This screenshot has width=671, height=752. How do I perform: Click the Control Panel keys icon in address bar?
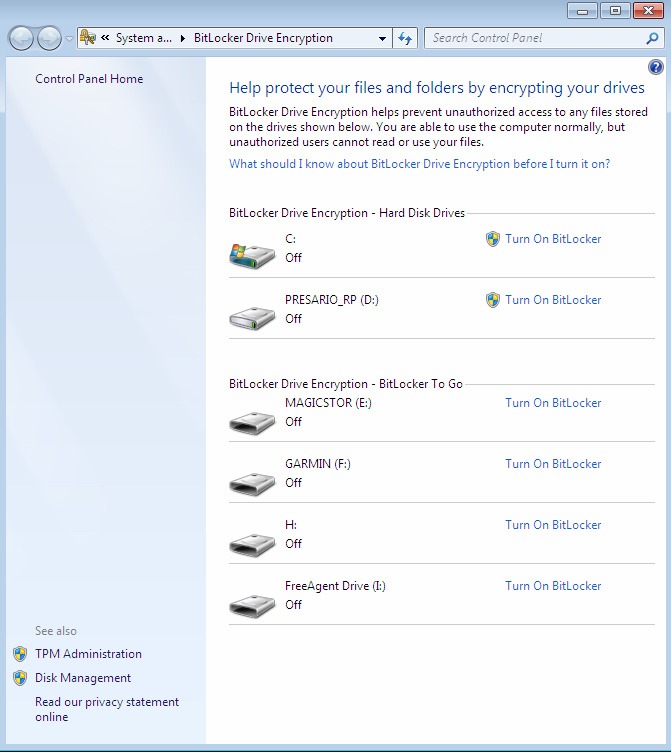point(88,37)
